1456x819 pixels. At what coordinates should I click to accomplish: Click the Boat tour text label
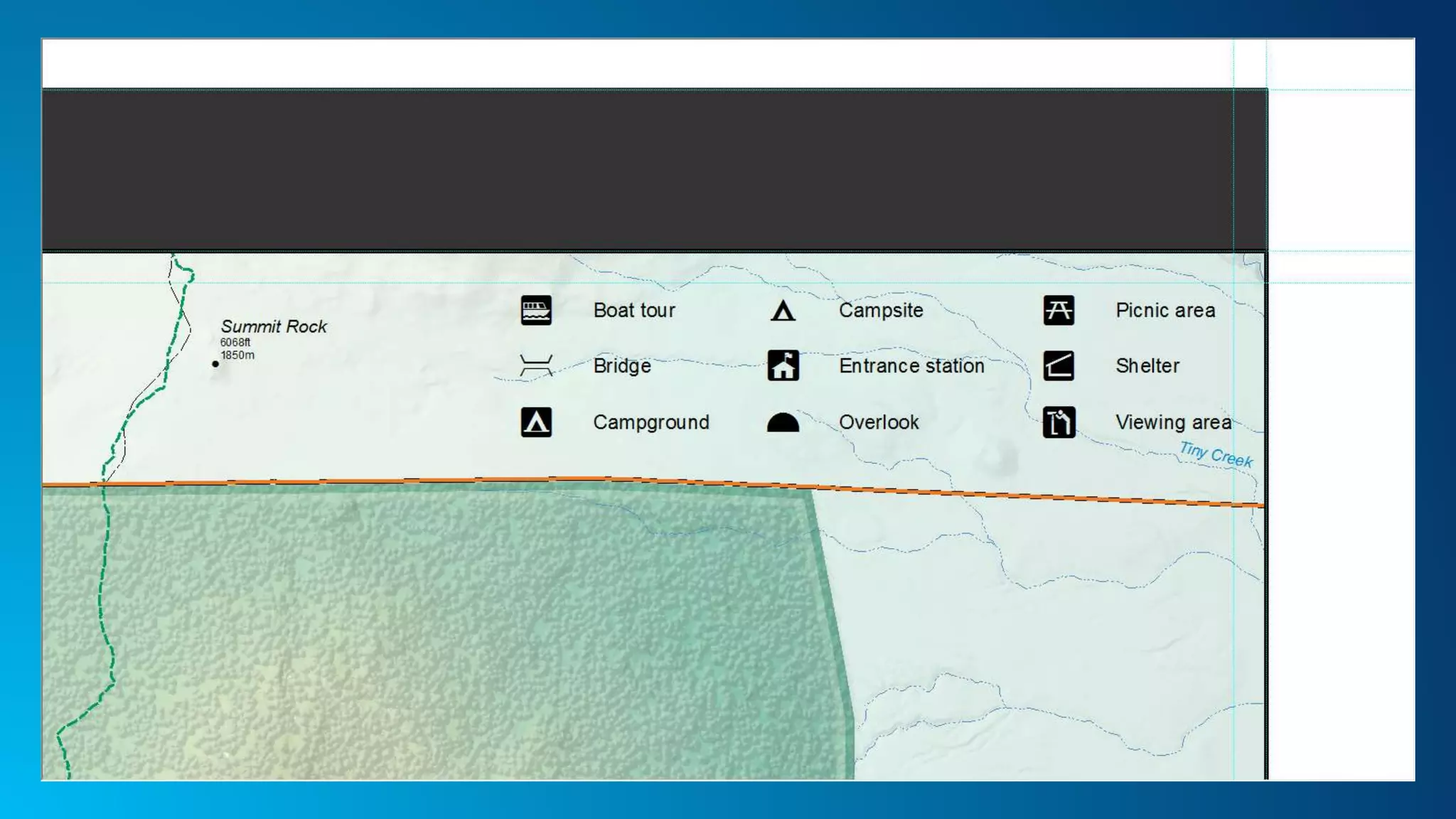[634, 311]
